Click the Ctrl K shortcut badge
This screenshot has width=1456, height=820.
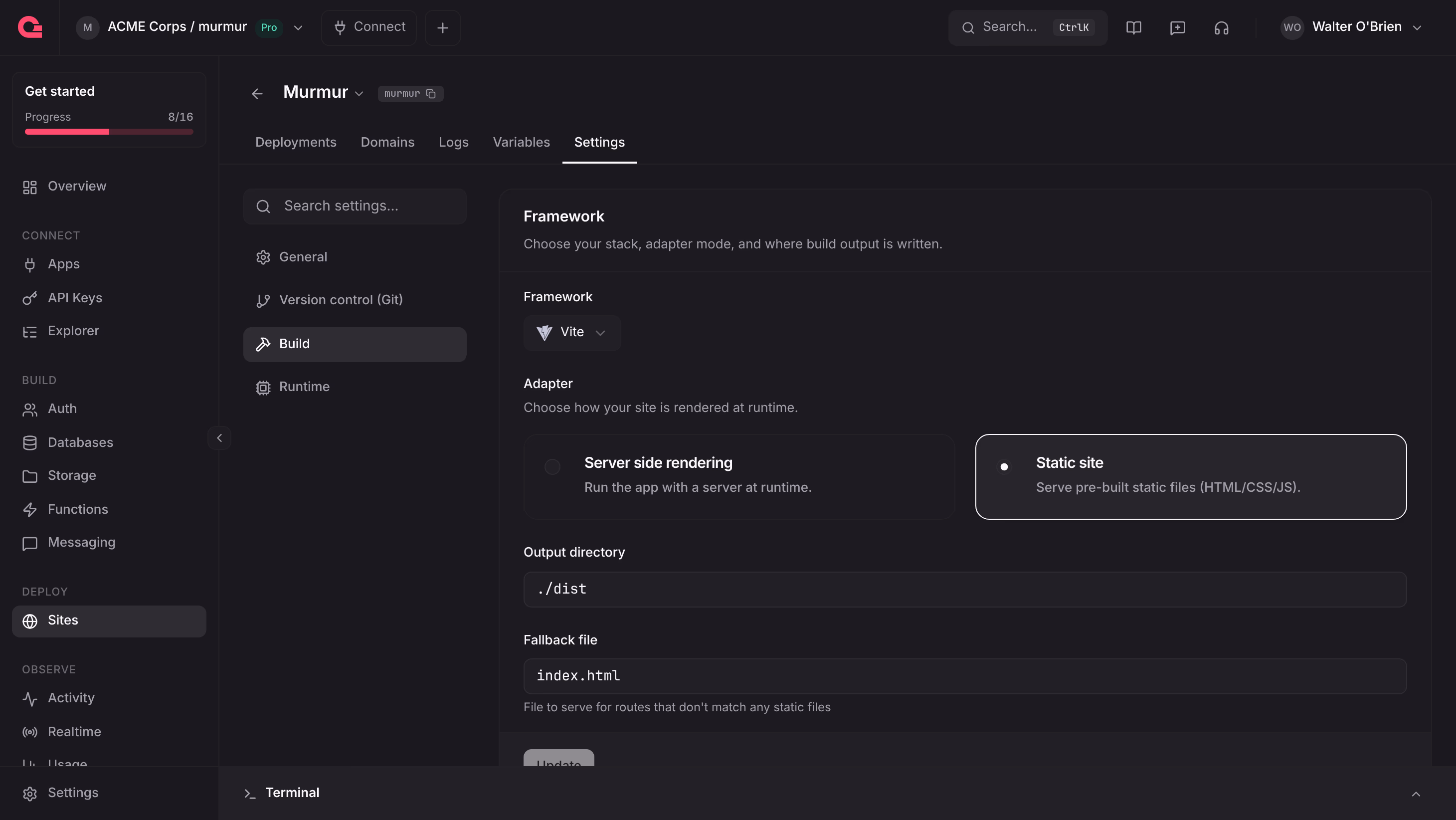tap(1074, 28)
